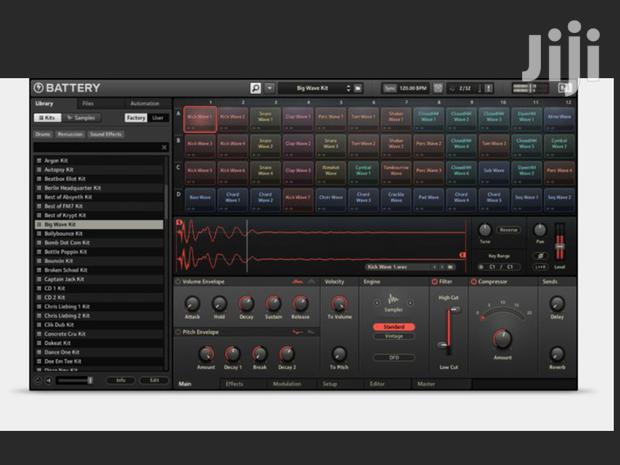Click the panic exclamation icon in header
This screenshot has width=620, height=465.
click(489, 88)
